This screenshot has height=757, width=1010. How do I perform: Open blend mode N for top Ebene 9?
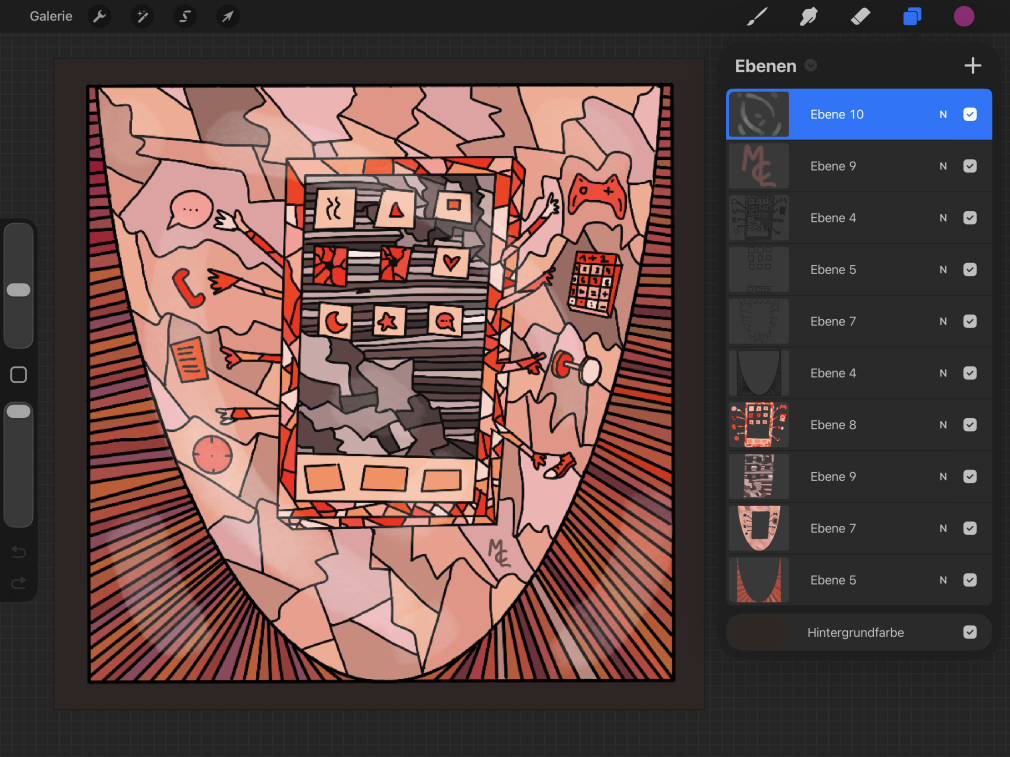click(943, 166)
